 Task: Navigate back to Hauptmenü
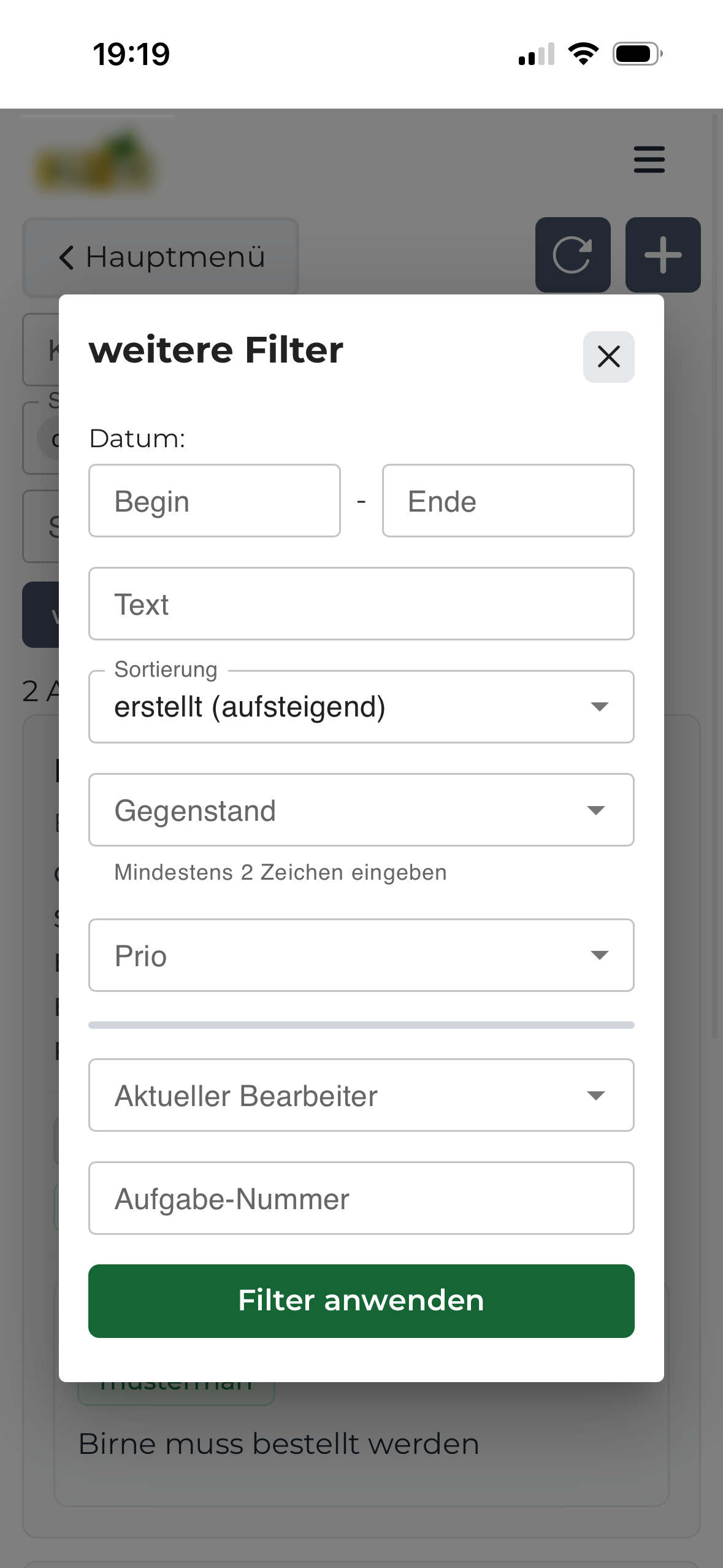pos(159,257)
